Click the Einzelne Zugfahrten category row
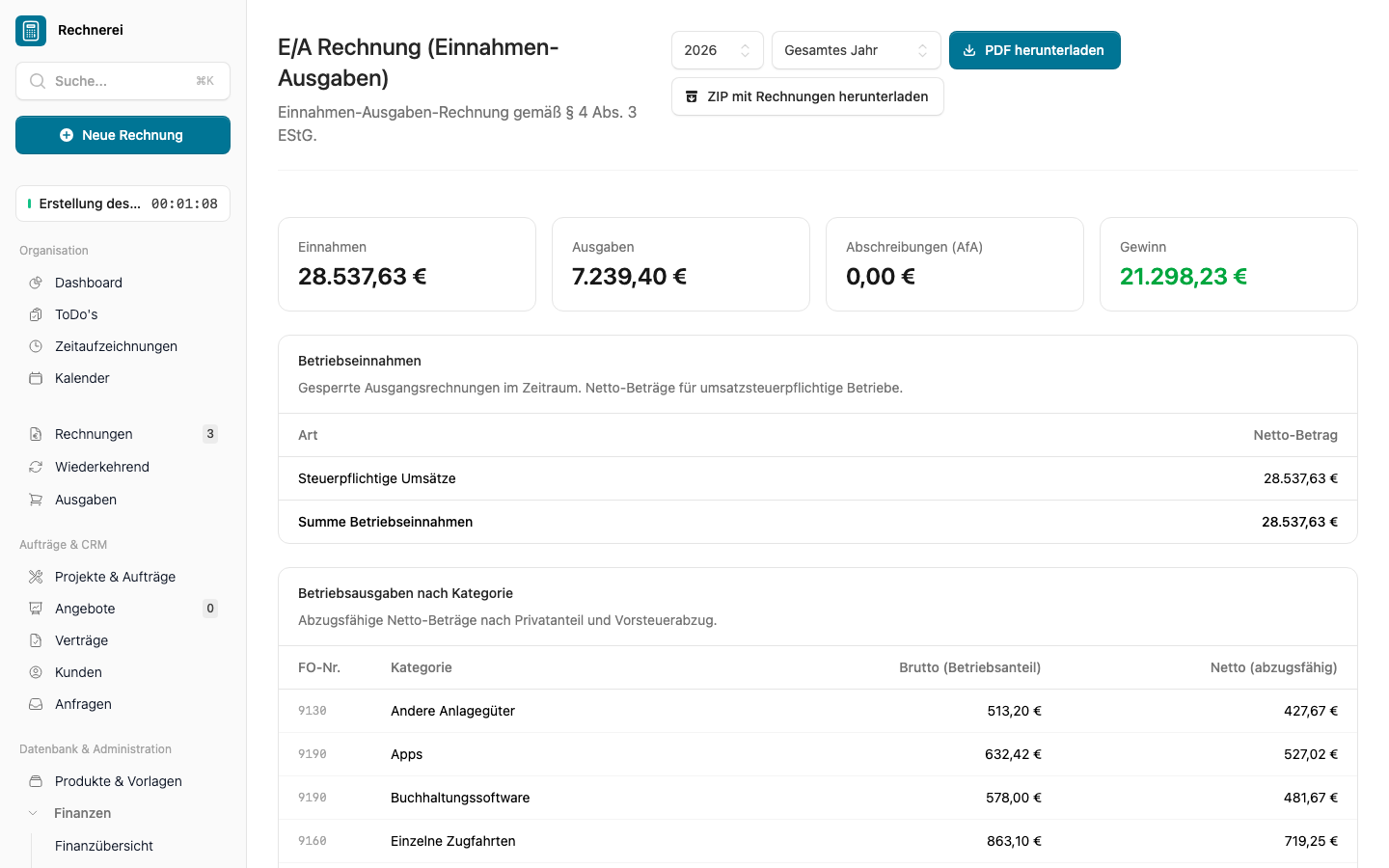Screen dimensions: 1389x868 818,841
